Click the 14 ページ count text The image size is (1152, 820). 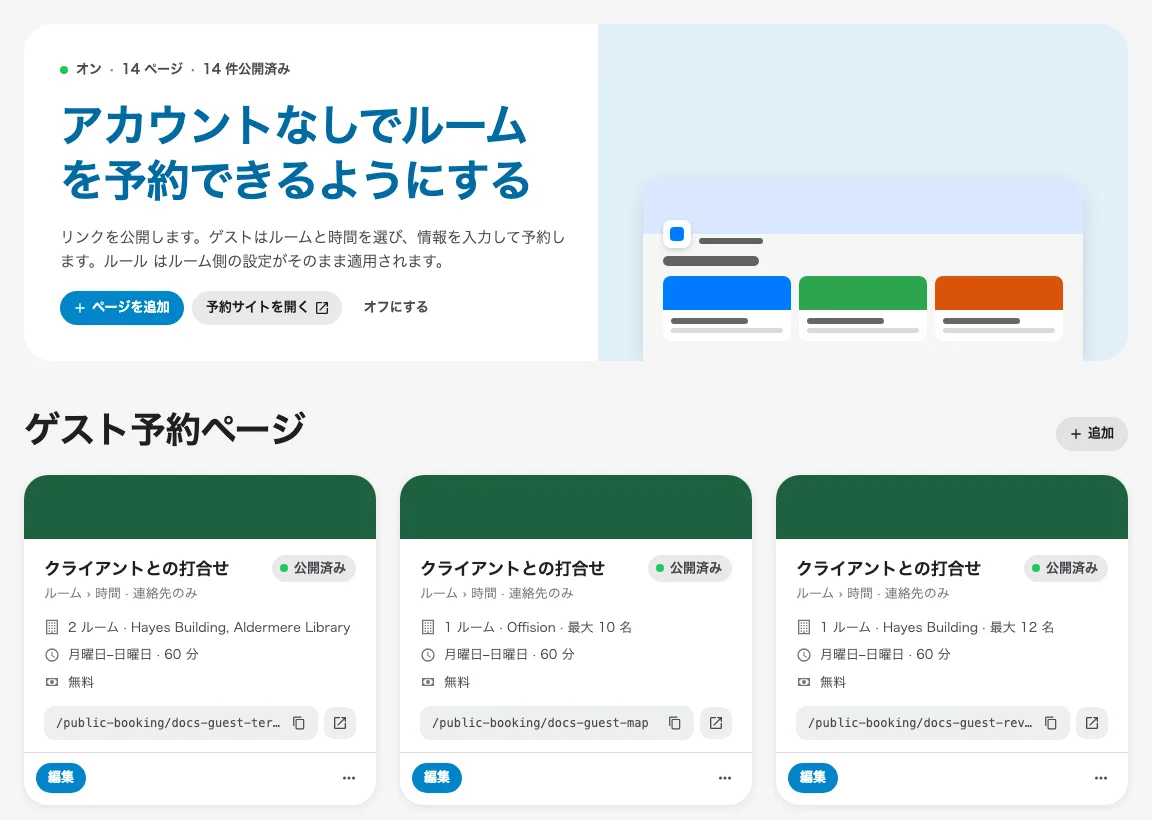tap(152, 69)
